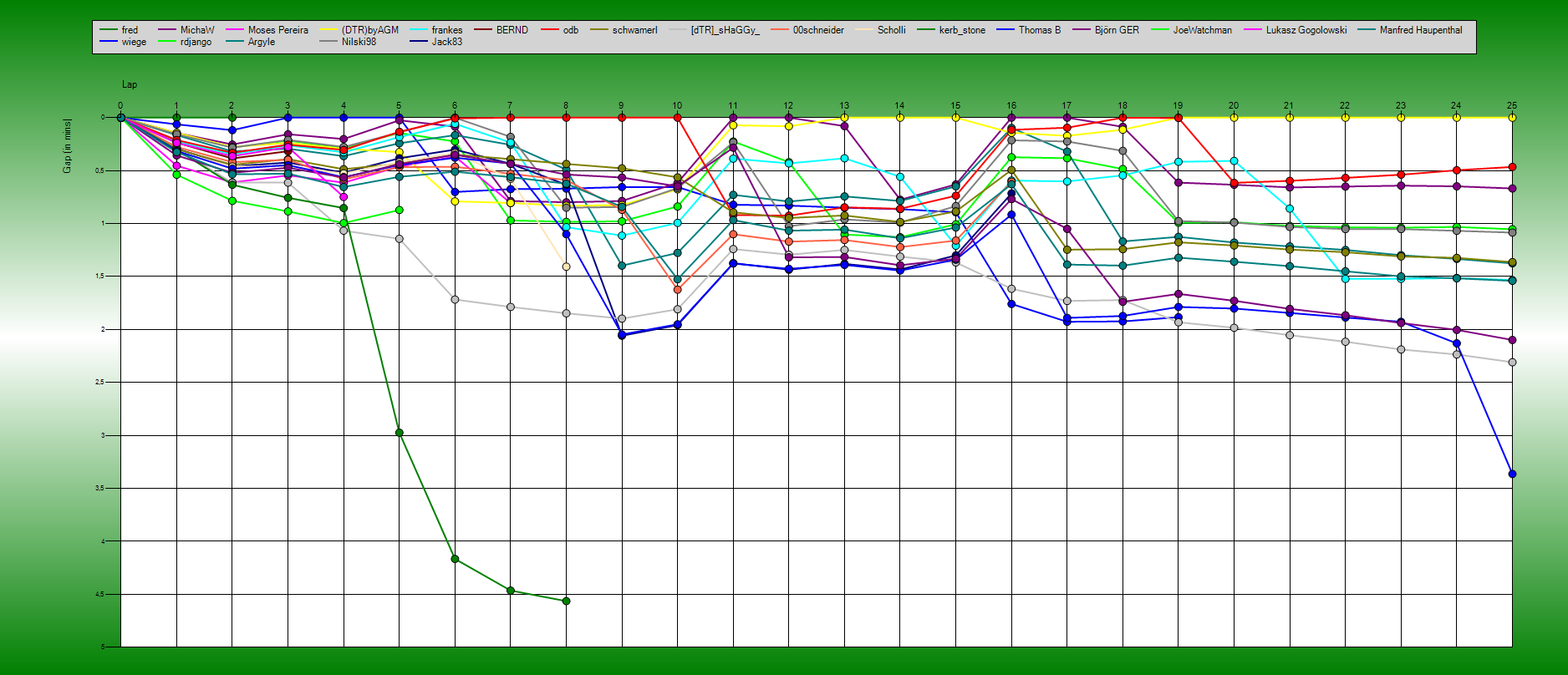Select lap number 21 on the x-axis

[x=1289, y=106]
